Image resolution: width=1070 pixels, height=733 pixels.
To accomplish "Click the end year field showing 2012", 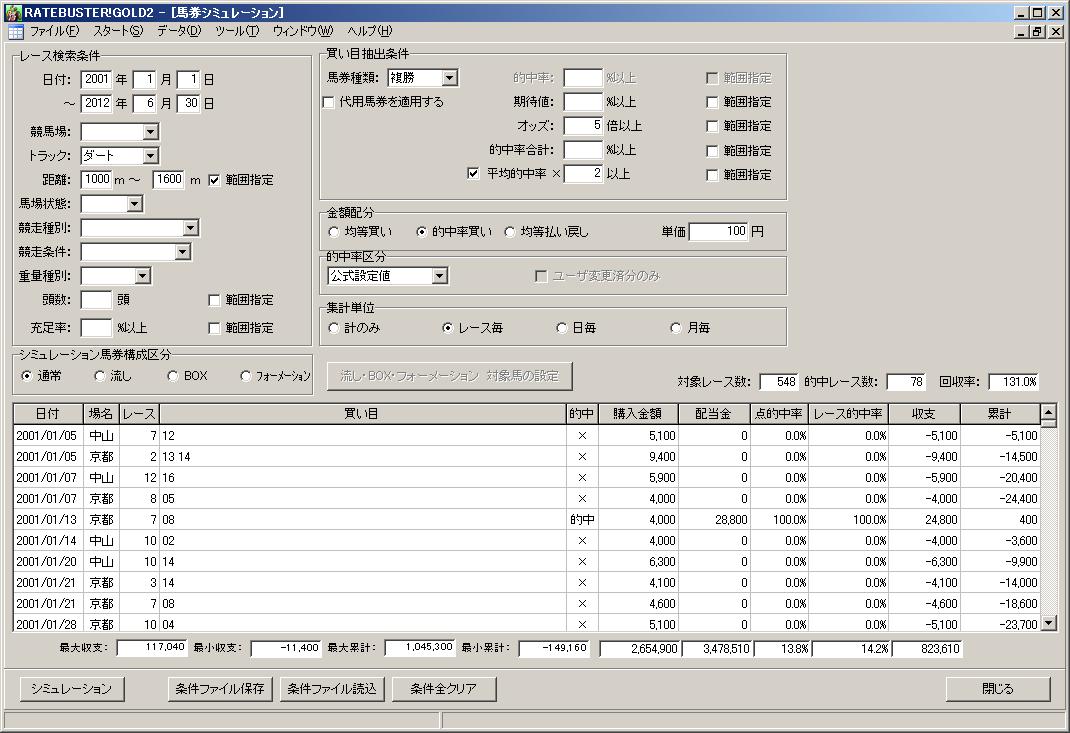I will coord(96,104).
